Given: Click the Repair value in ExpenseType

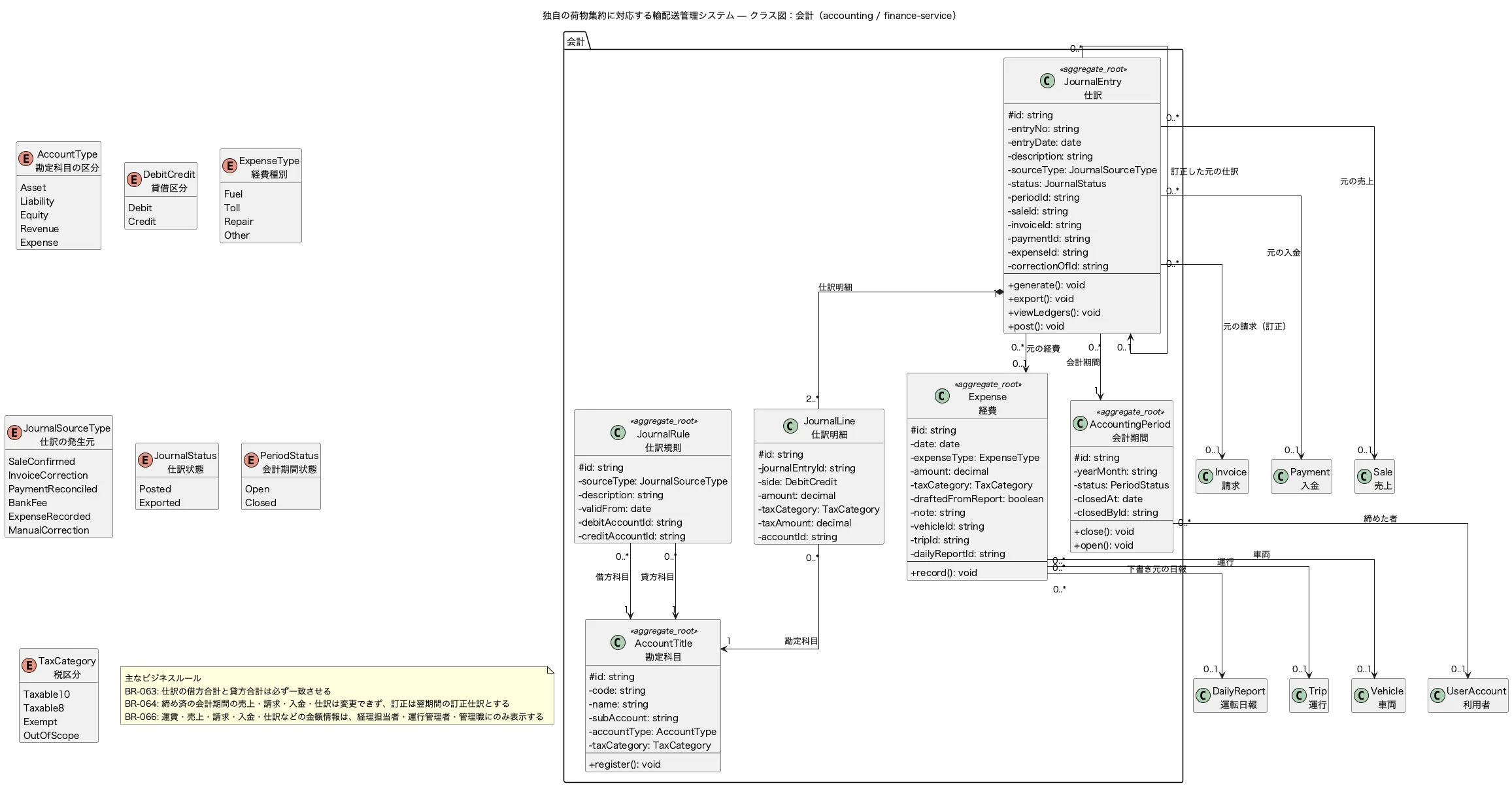Looking at the screenshot, I should pyautogui.click(x=239, y=222).
